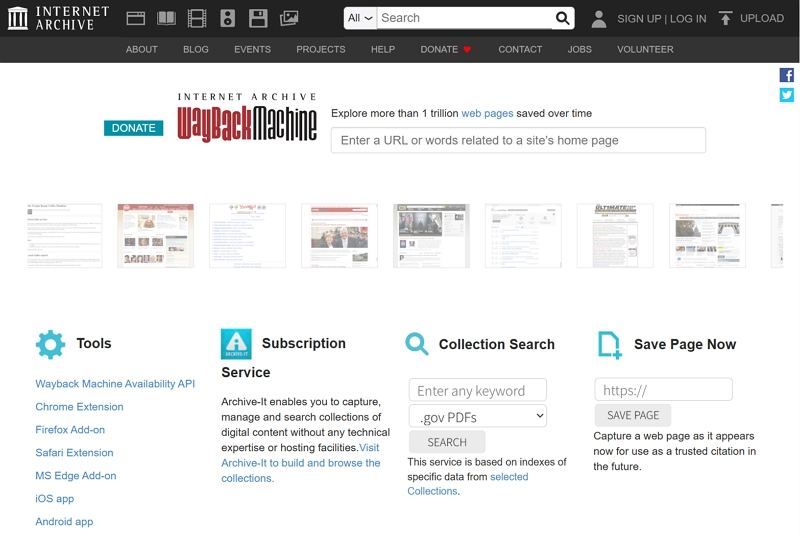This screenshot has height=537, width=800.
Task: Click the Wayback Machine logo
Action: pyautogui.click(x=247, y=118)
